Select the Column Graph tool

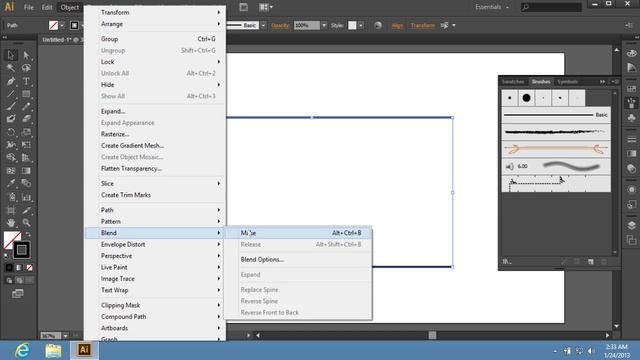(x=26, y=197)
